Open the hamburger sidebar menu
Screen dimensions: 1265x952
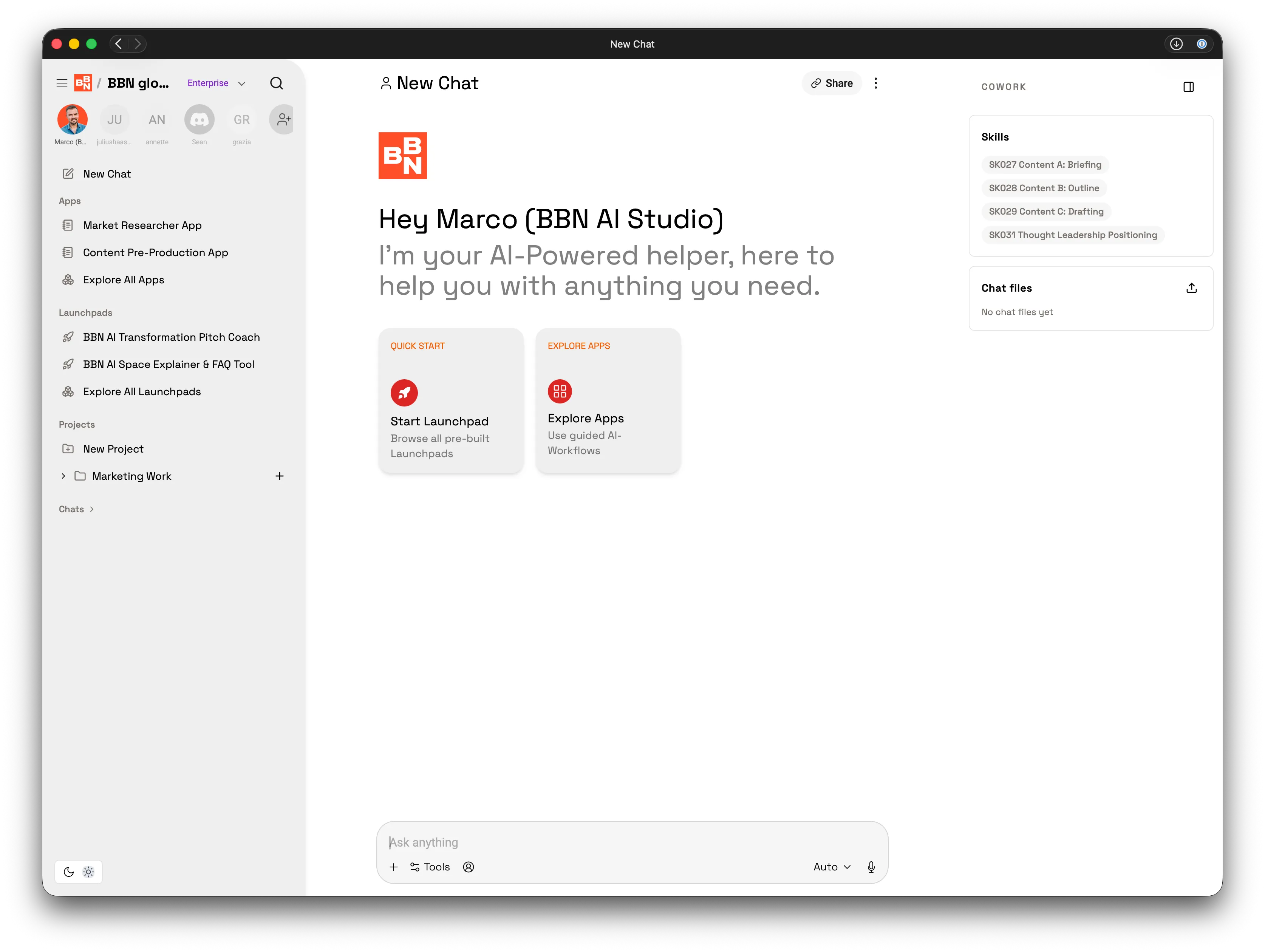pos(62,83)
